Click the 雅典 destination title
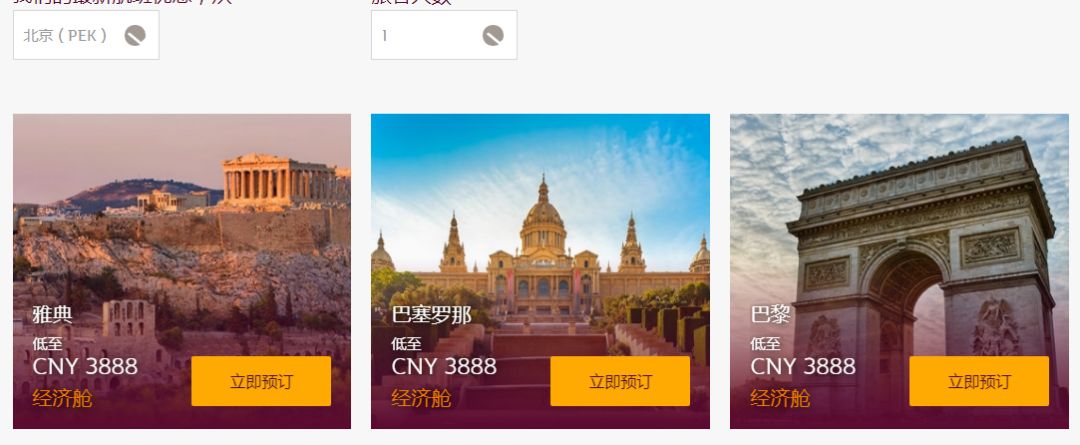This screenshot has width=1080, height=445. pos(52,315)
